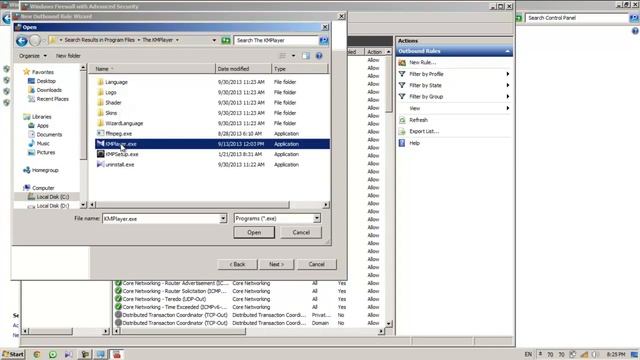This screenshot has height=360, width=640.
Task: Sort by Date modified column
Action: pyautogui.click(x=243, y=69)
